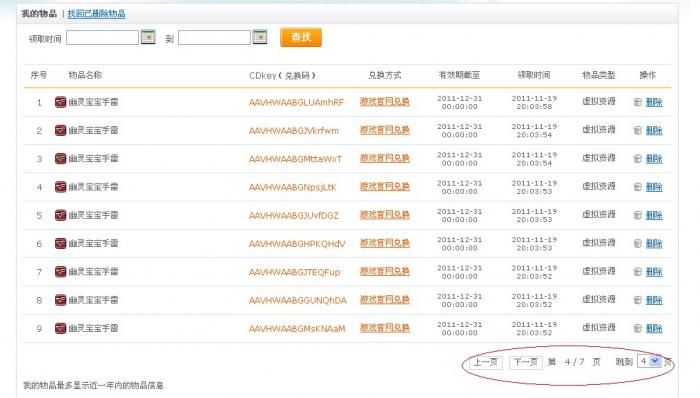Select CDkey text AAVHWAABGLUAmhRF

click(x=296, y=102)
